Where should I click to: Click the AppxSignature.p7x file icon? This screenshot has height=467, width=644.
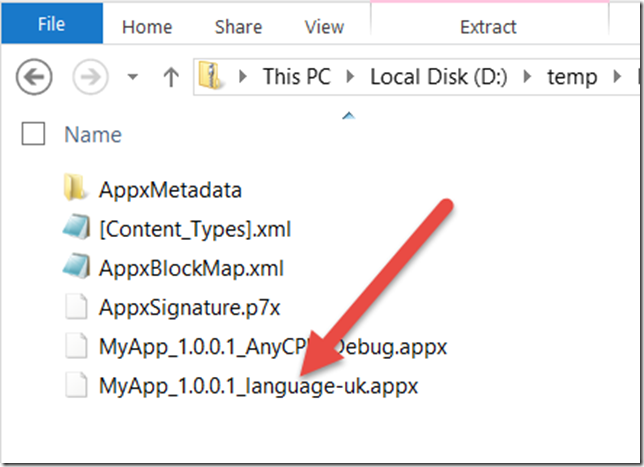click(76, 306)
